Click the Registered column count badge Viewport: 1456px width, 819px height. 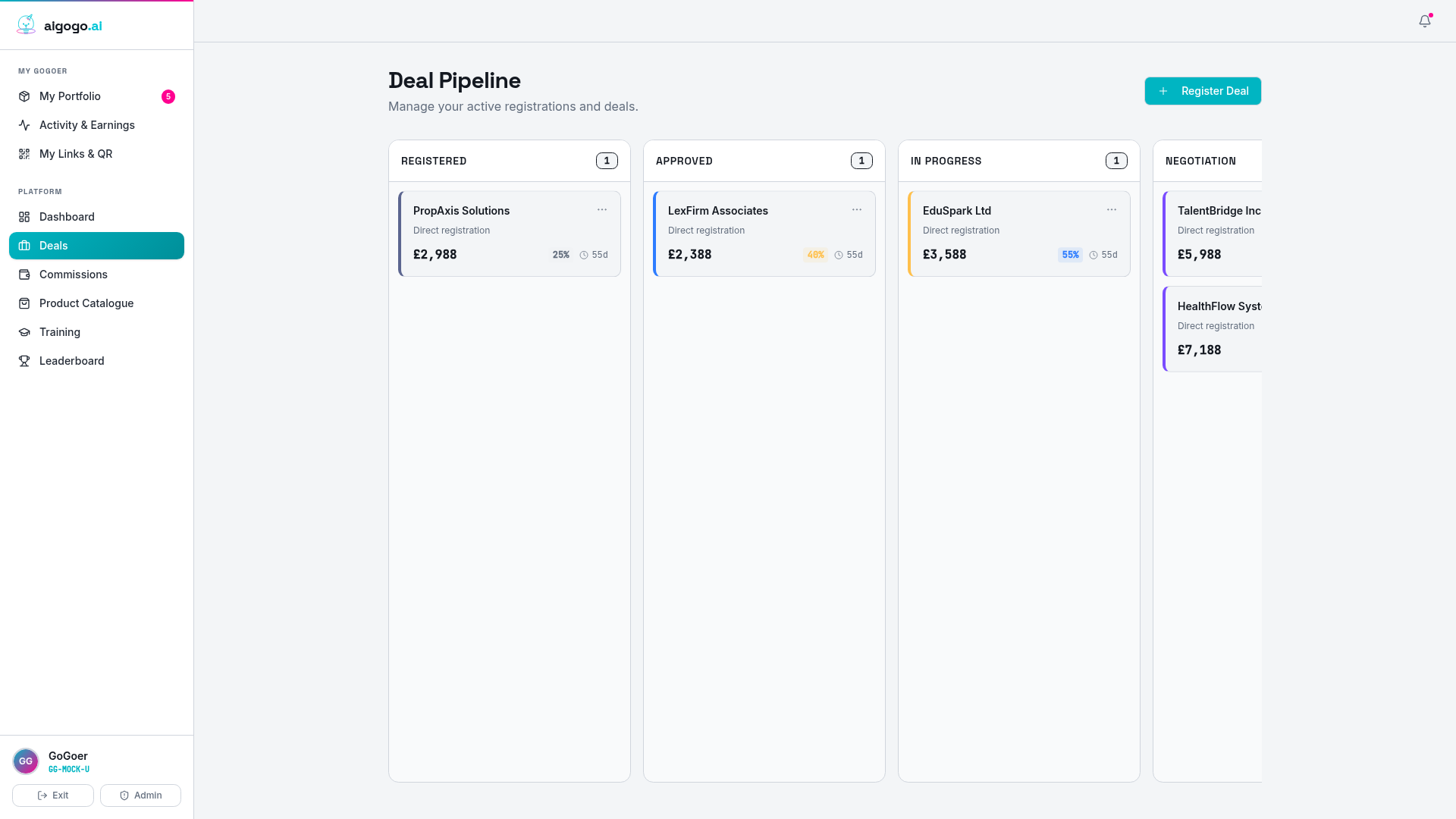pos(607,161)
